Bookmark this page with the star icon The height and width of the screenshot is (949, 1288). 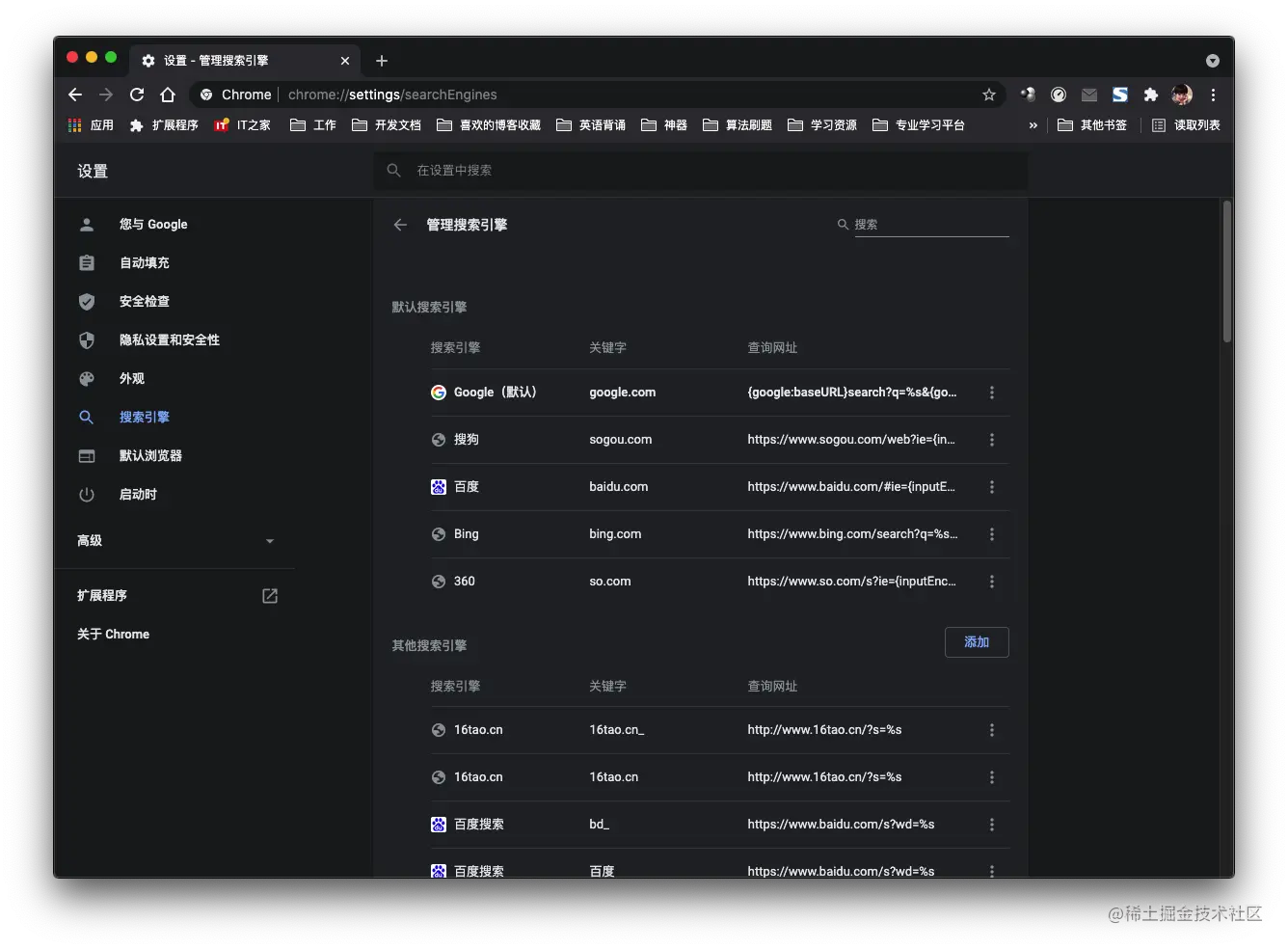[989, 95]
